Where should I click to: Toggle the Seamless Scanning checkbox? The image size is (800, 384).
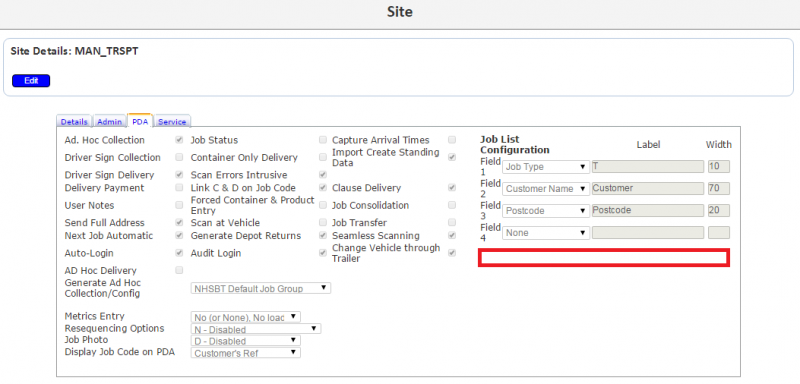452,236
